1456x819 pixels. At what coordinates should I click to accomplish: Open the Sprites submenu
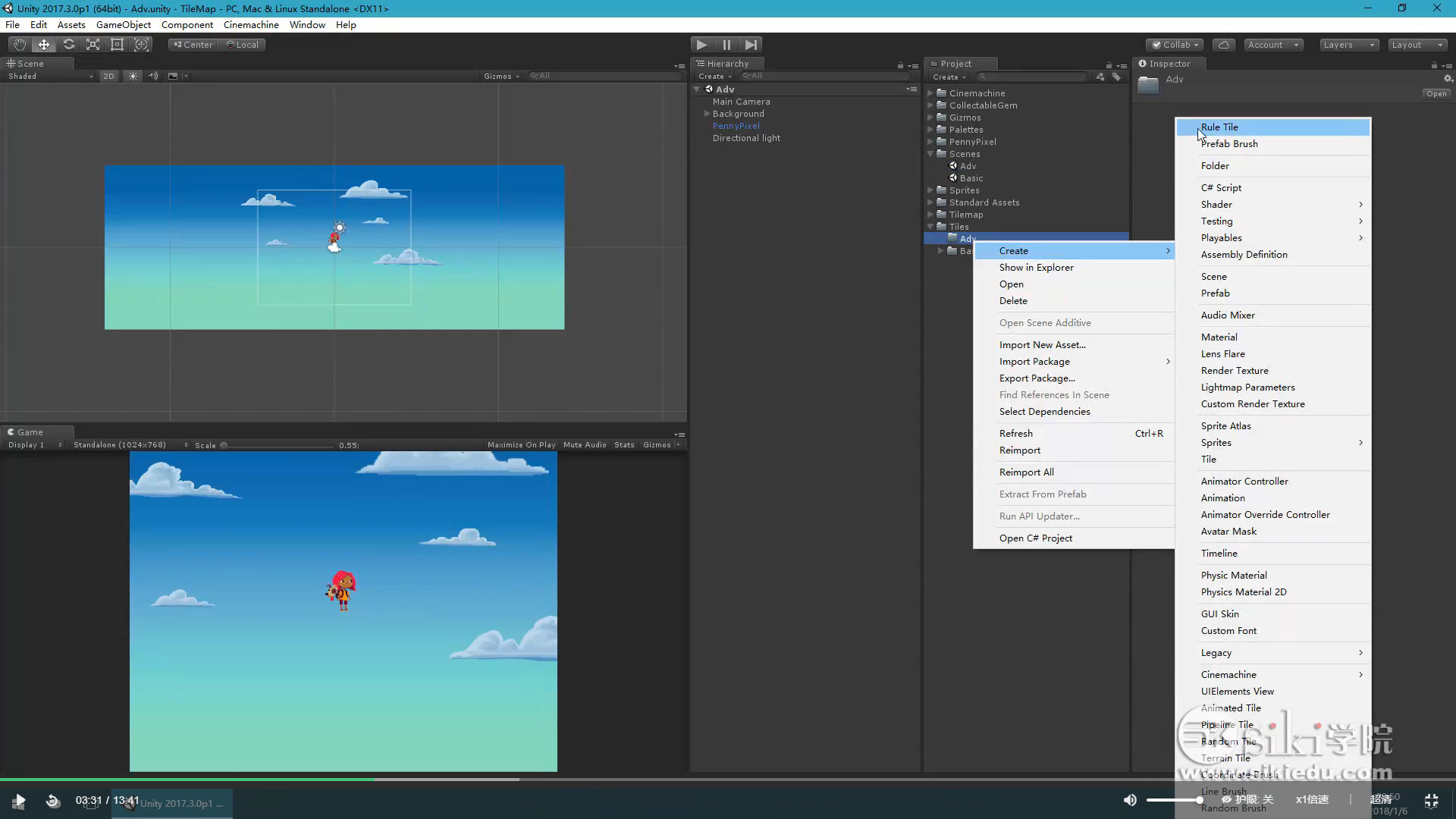click(x=1273, y=443)
